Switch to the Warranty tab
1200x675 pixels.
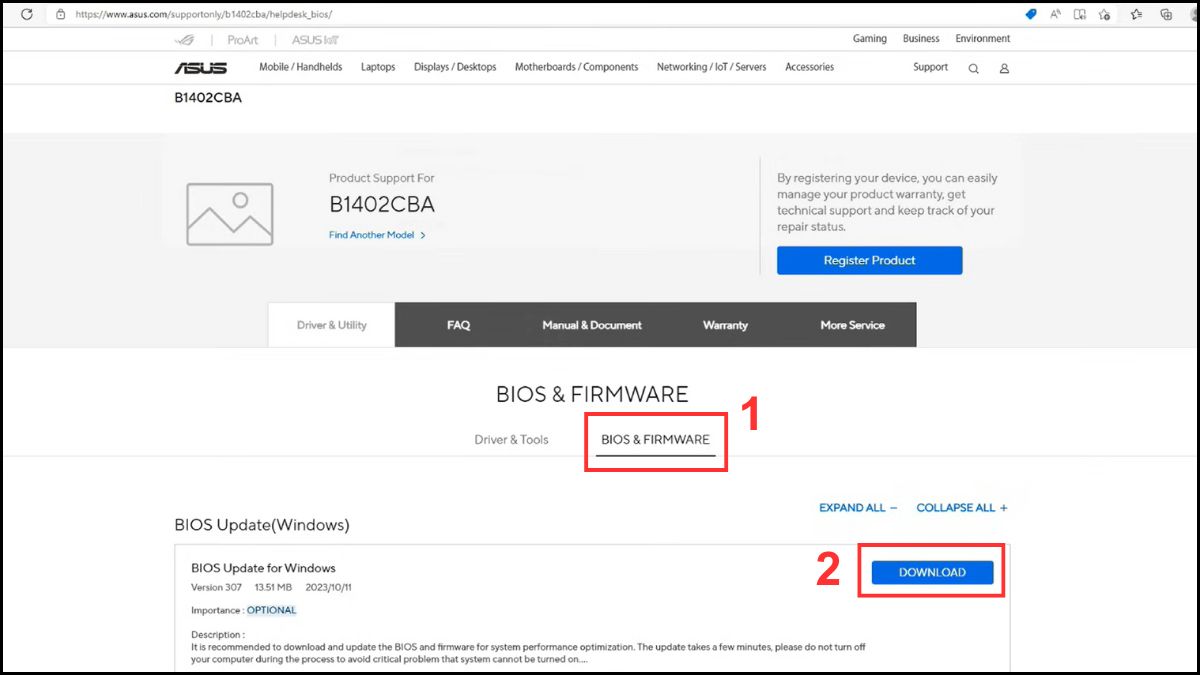[725, 325]
